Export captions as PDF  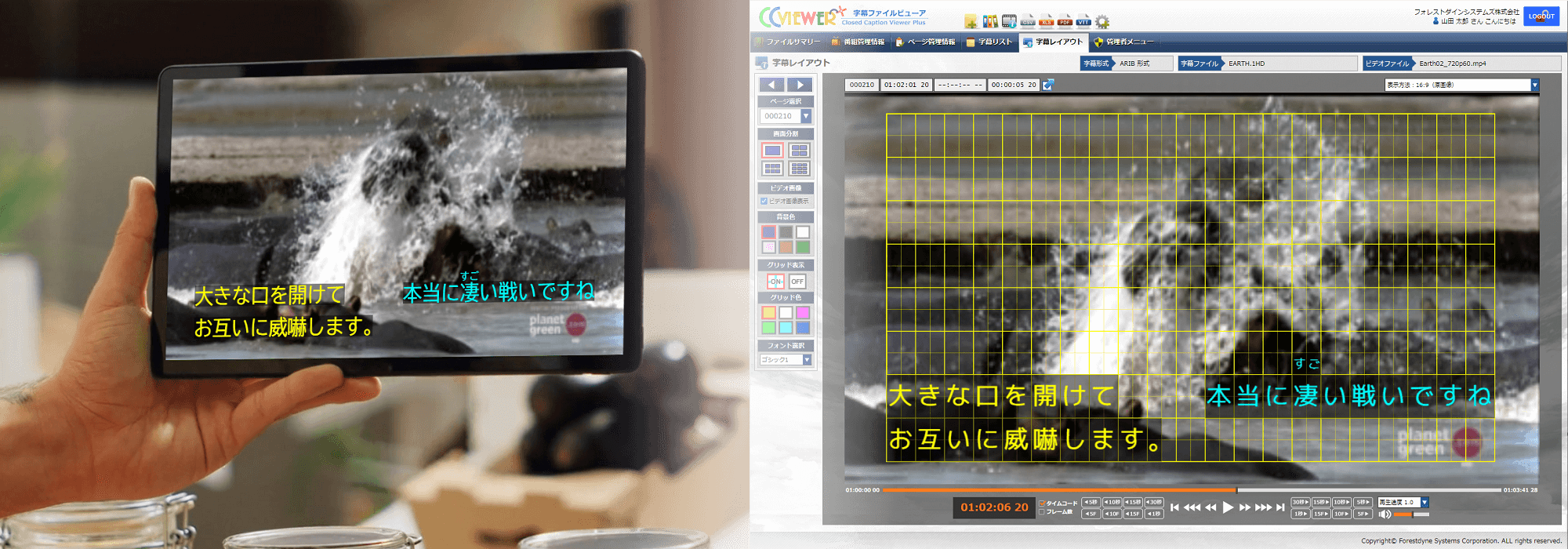1065,21
